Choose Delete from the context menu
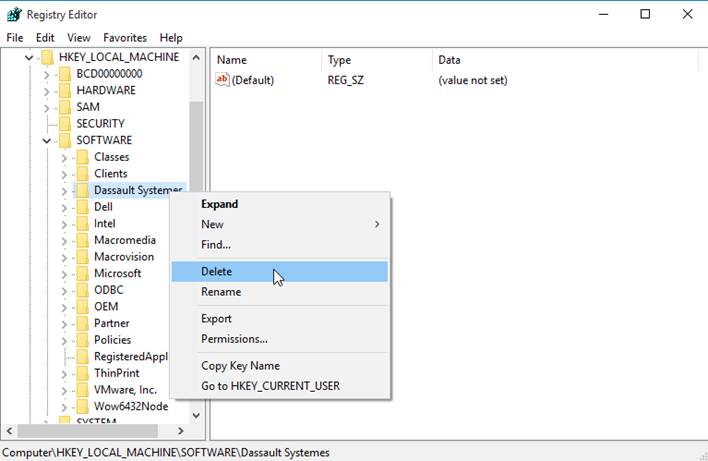The height and width of the screenshot is (461, 708). (x=279, y=271)
